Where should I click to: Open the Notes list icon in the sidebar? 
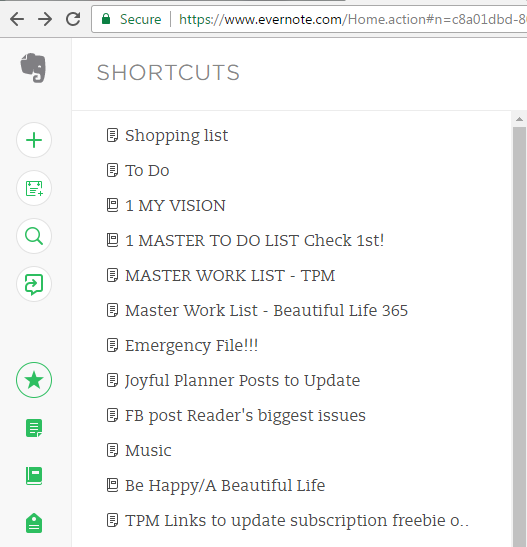[34, 428]
